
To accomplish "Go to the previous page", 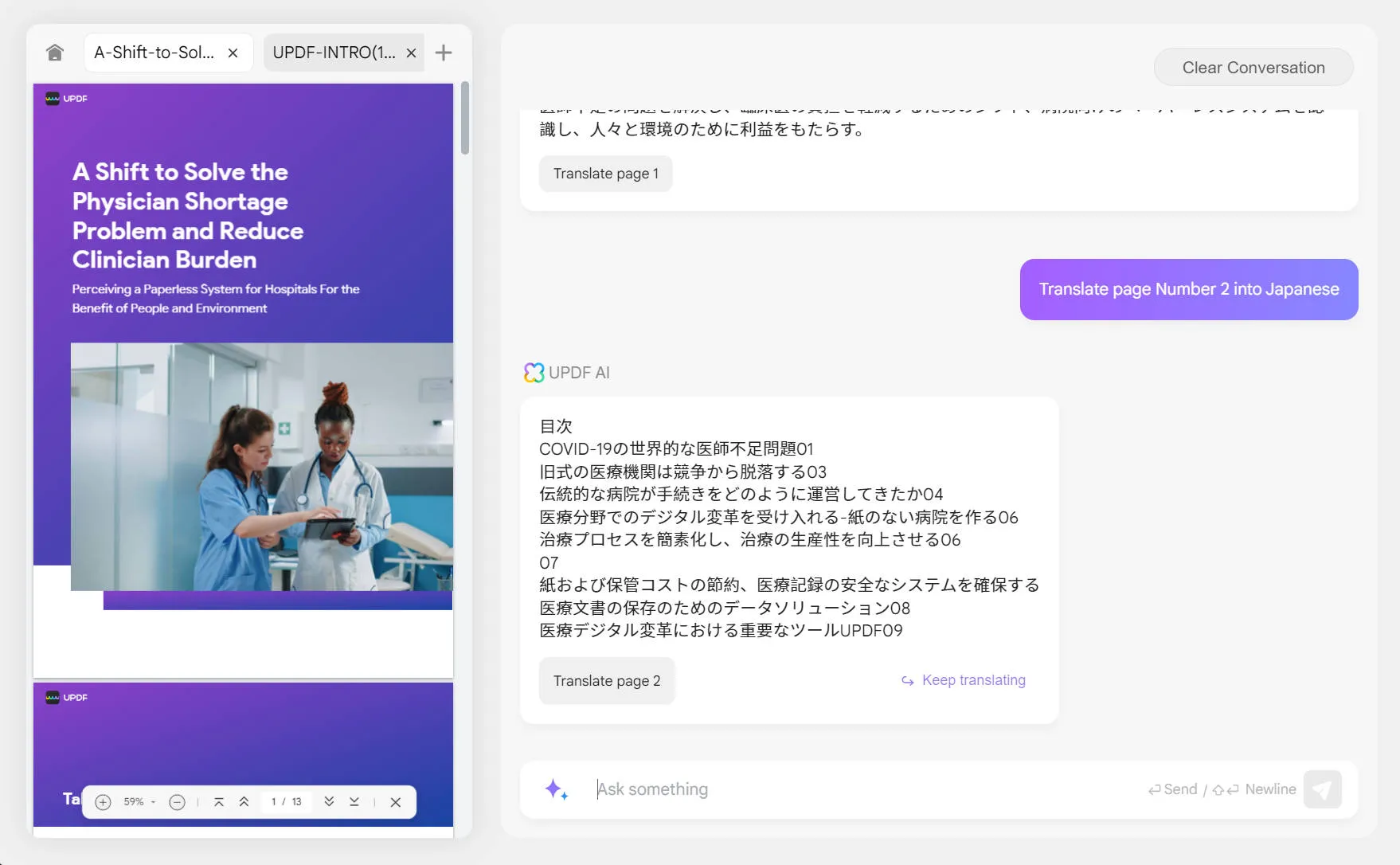I will [244, 802].
